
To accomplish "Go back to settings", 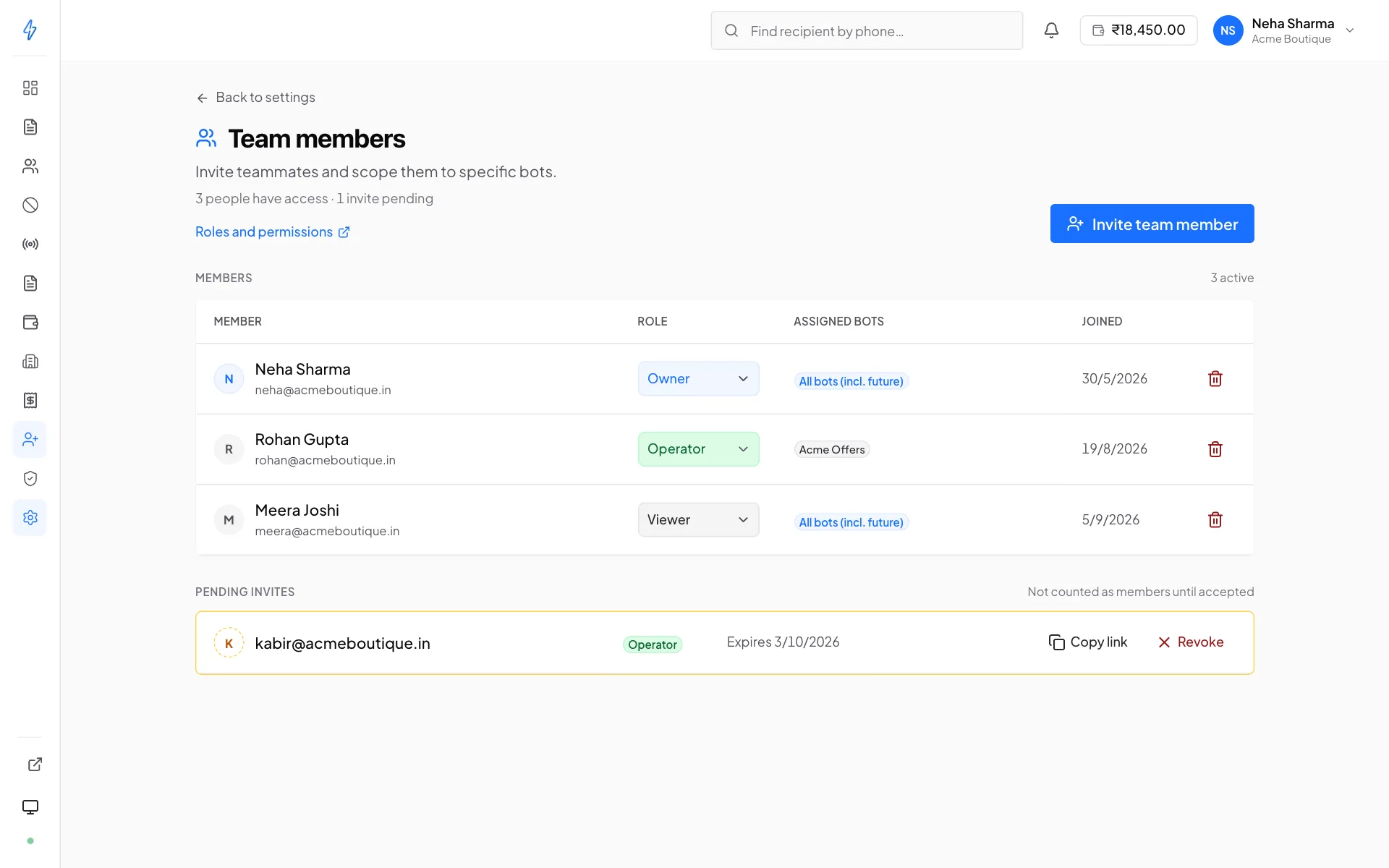I will coord(255,98).
